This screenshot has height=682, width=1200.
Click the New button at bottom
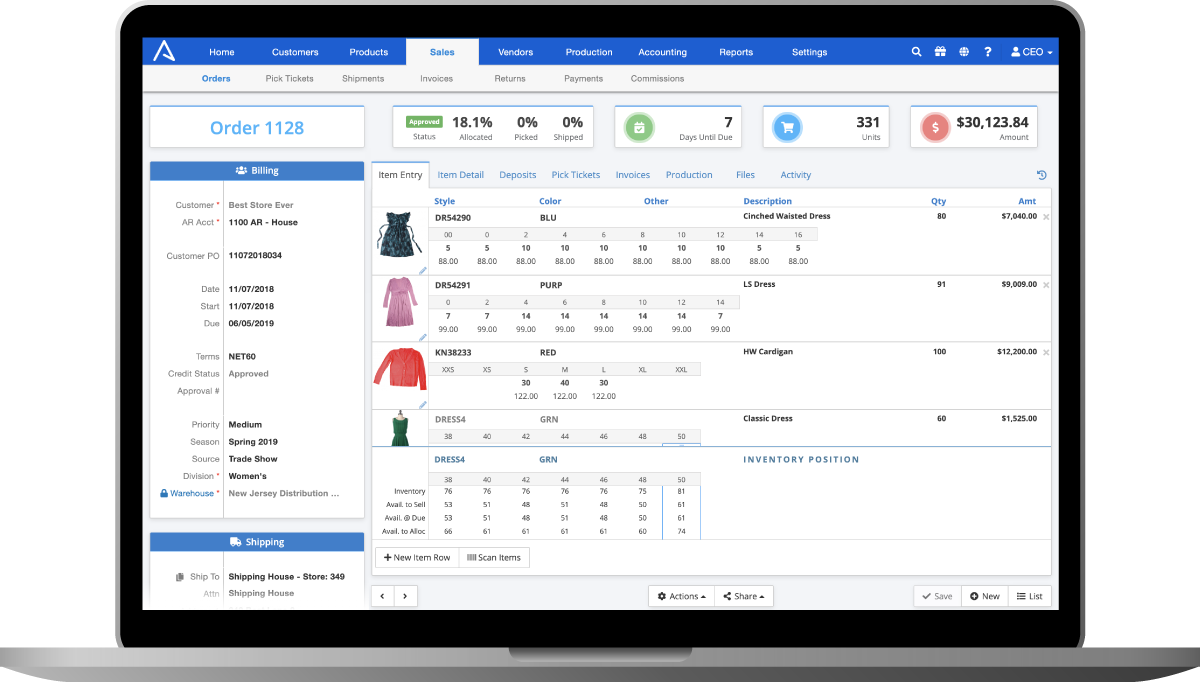[984, 596]
